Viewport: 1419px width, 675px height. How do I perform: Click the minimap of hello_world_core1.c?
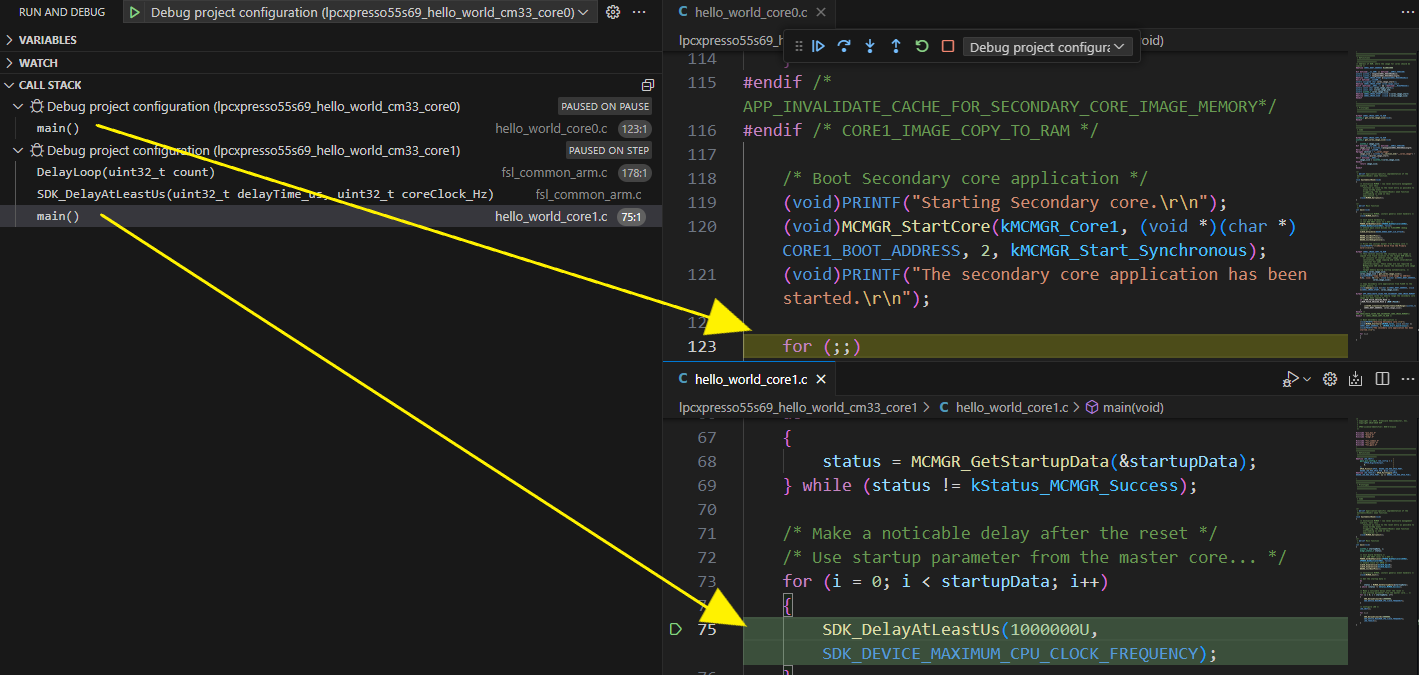(1386, 530)
